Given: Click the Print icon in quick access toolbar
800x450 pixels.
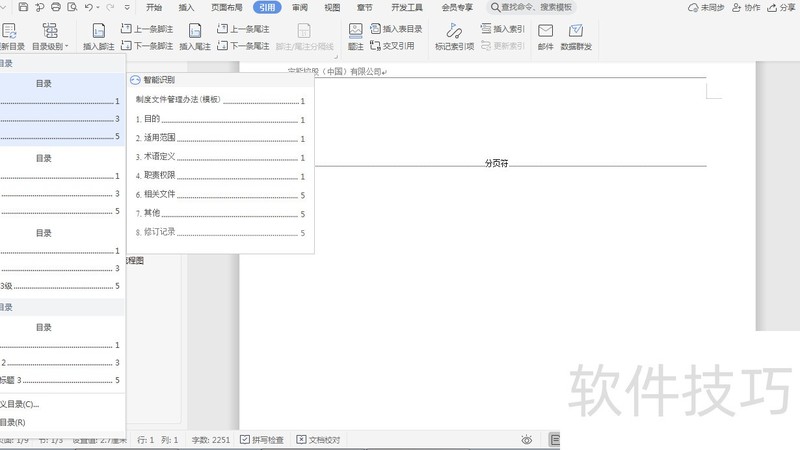Looking at the screenshot, I should tap(56, 7).
